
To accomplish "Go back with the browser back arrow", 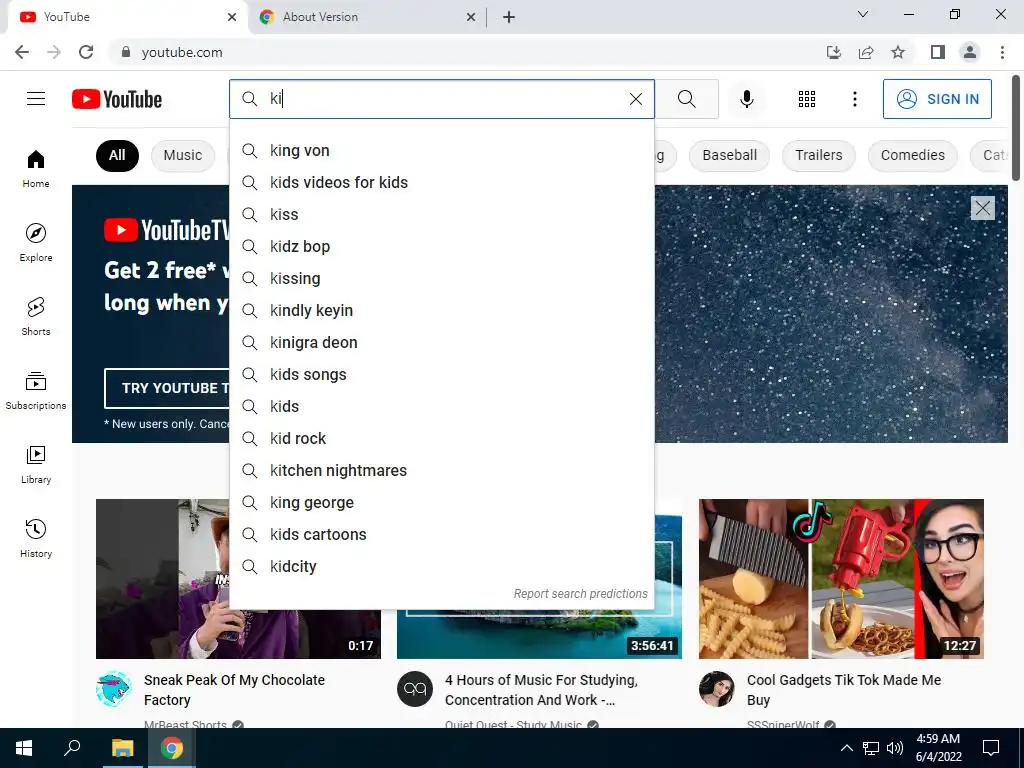I will point(22,52).
